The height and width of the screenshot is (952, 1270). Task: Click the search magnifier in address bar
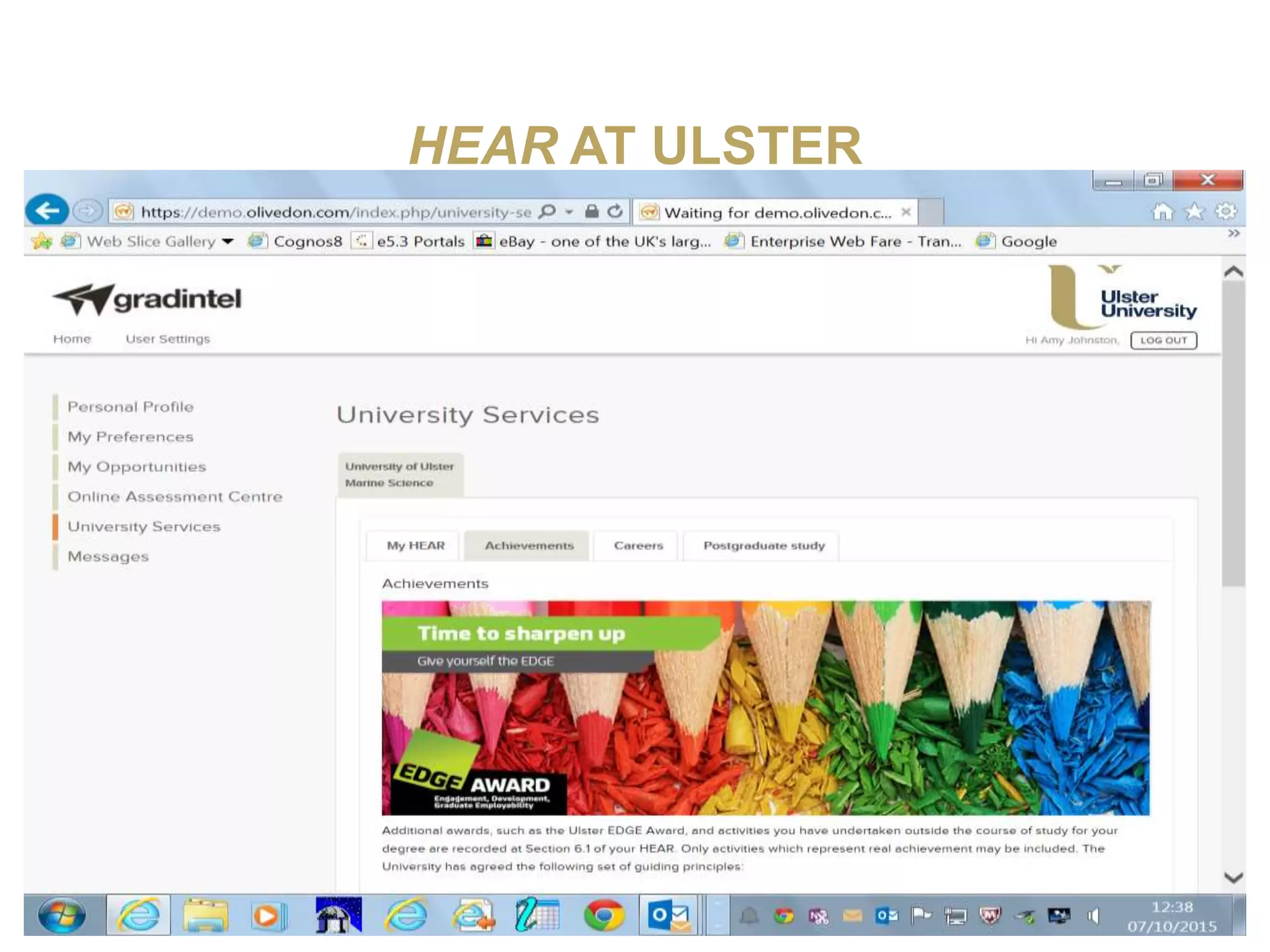click(547, 212)
